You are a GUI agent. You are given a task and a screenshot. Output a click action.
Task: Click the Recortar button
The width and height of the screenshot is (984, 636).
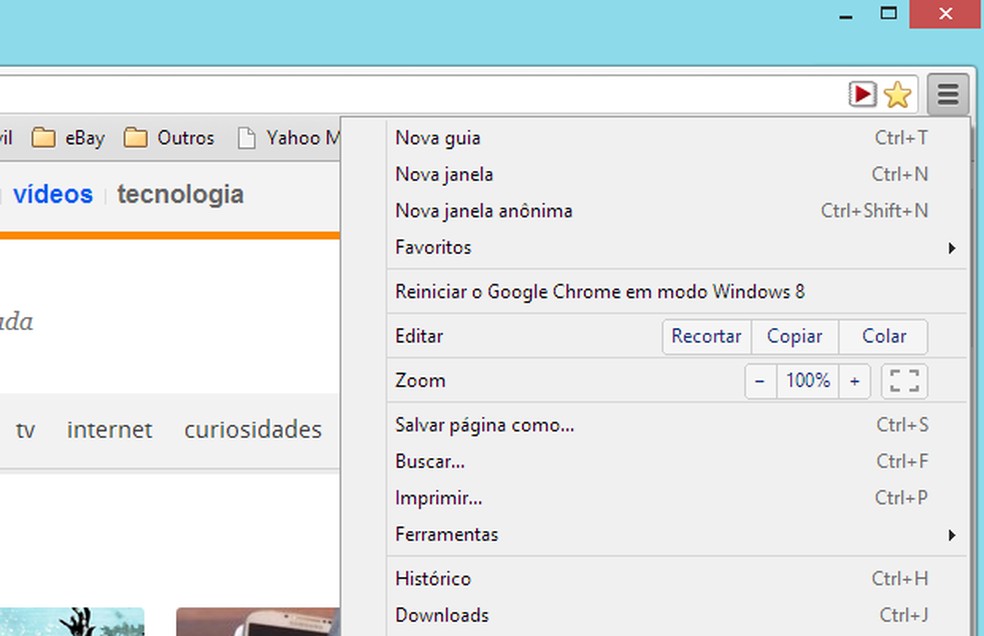[x=707, y=337]
